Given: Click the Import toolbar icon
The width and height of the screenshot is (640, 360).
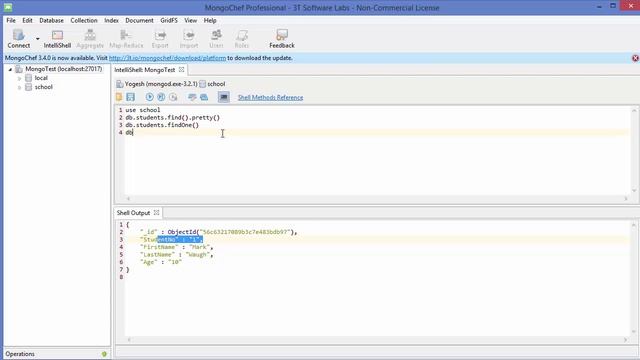Looking at the screenshot, I should [189, 39].
